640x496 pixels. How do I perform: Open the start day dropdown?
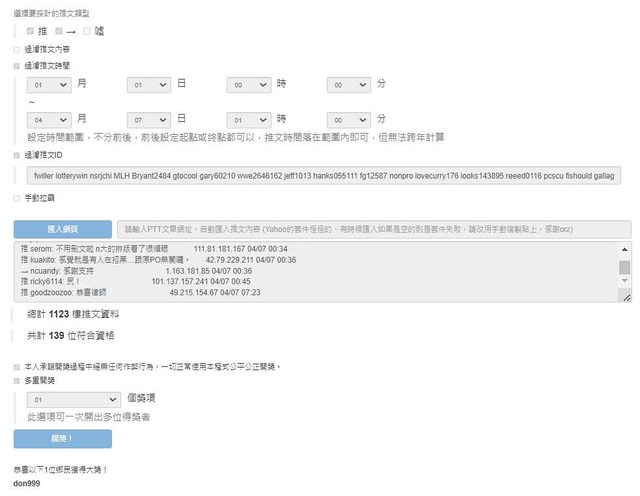149,85
